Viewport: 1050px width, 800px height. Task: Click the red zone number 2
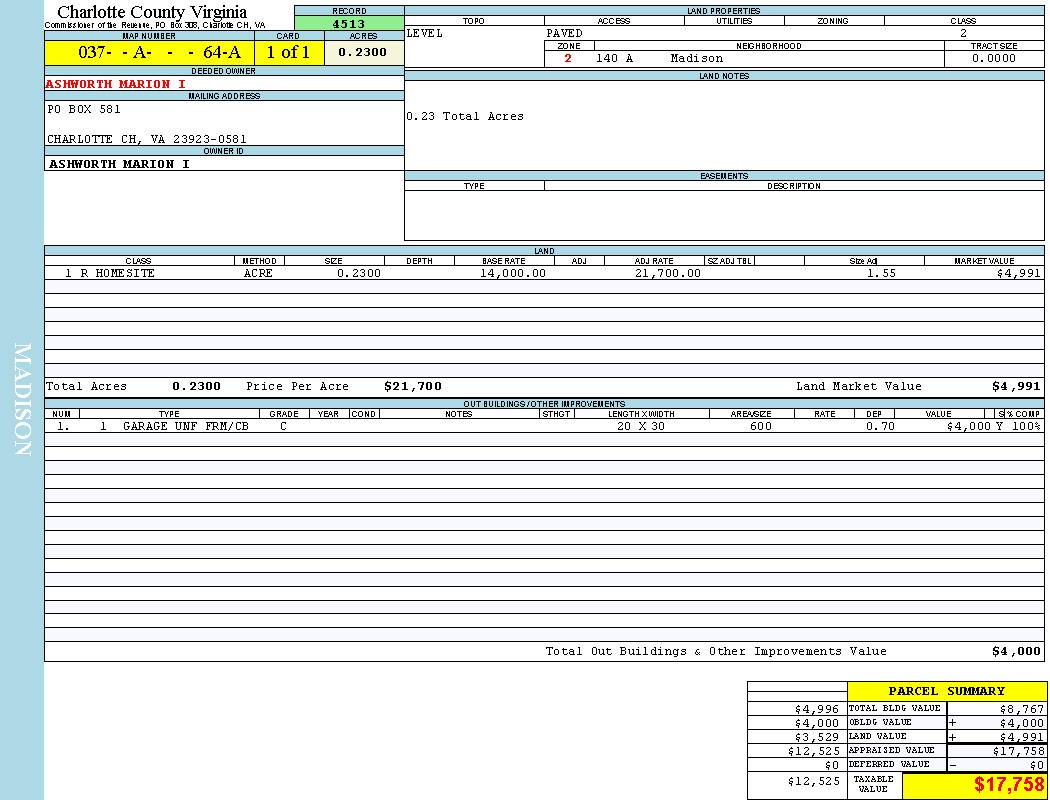tap(568, 59)
